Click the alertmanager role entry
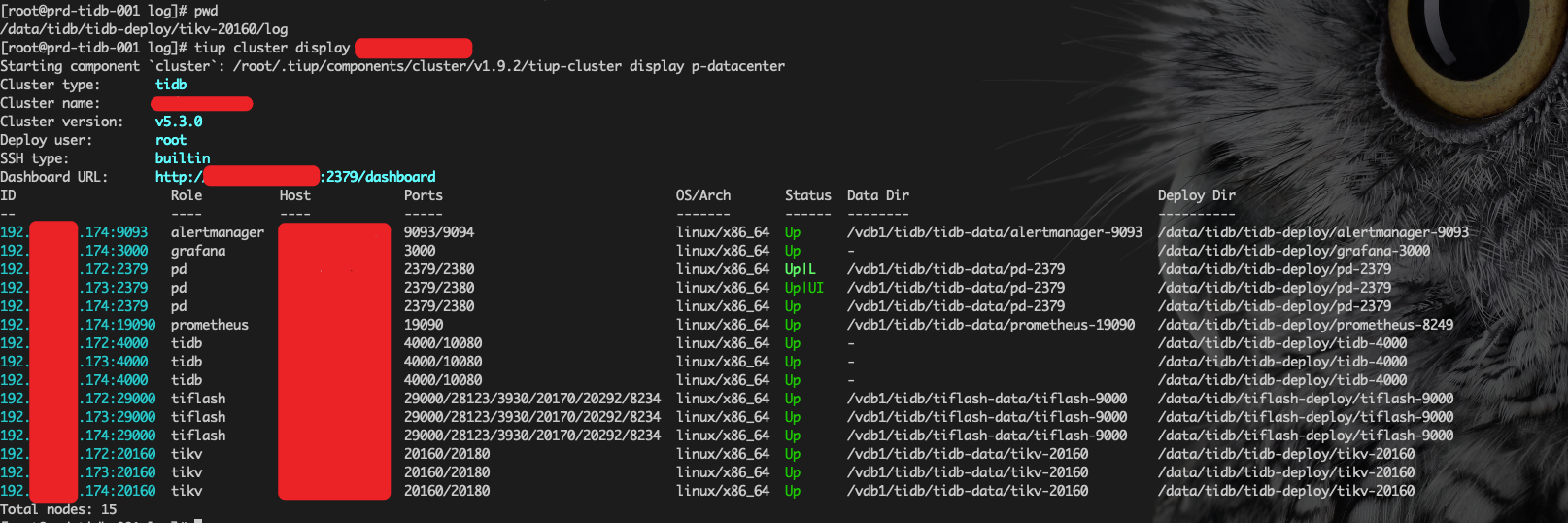Viewport: 1568px width, 523px height. pos(218,232)
